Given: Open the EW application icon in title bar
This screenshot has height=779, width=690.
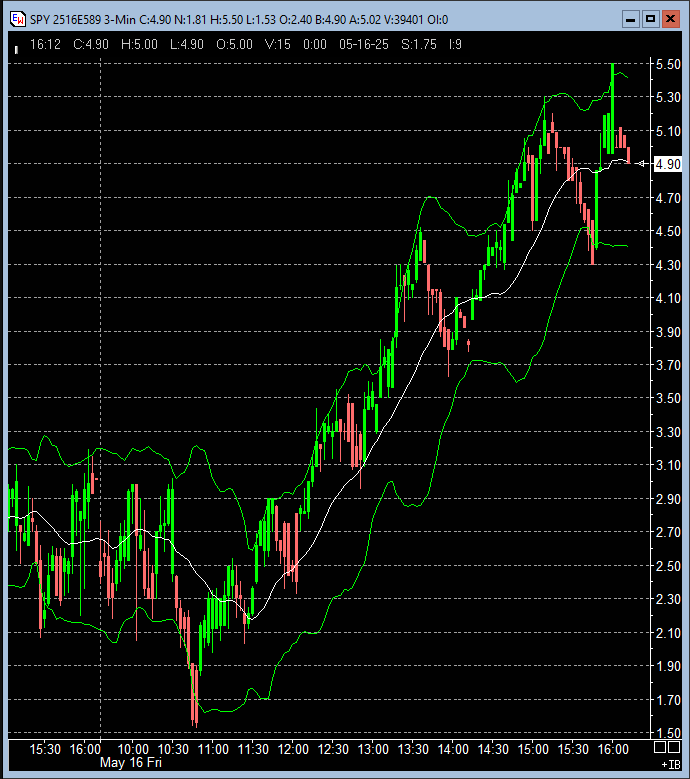Looking at the screenshot, I should (17, 19).
